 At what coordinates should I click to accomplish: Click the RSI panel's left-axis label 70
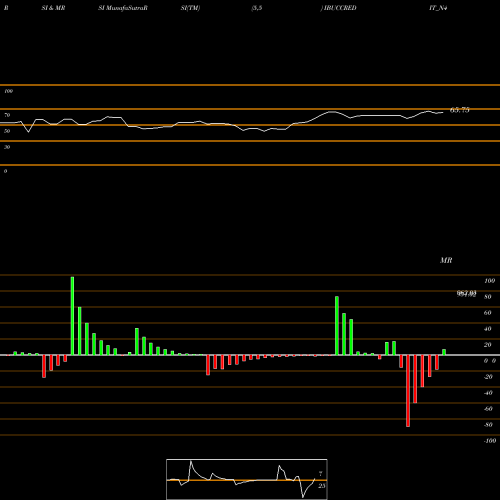tap(7, 115)
